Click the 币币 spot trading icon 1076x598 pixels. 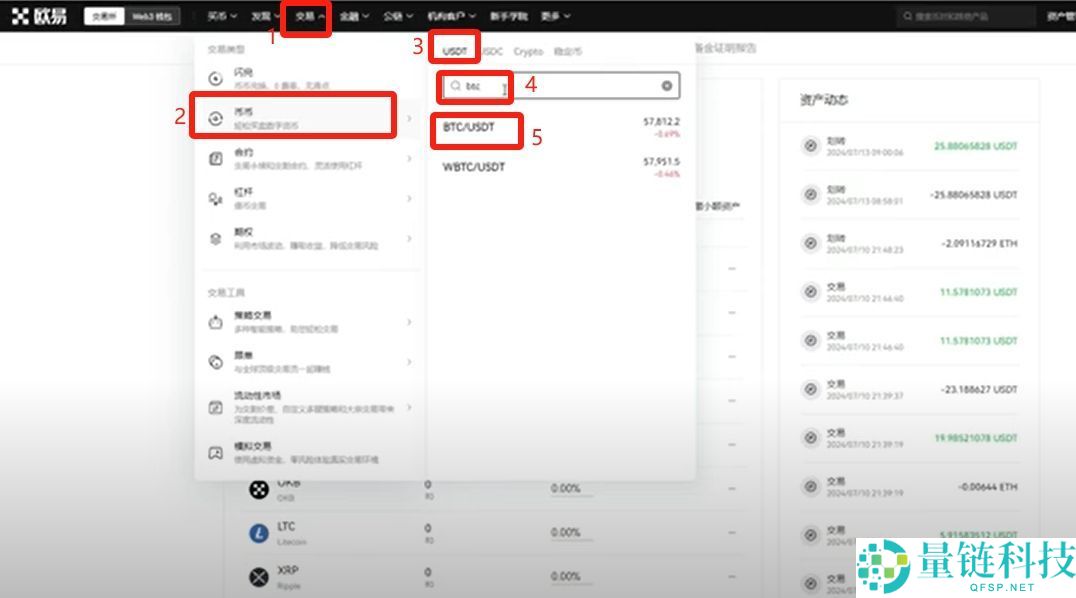[x=214, y=115]
